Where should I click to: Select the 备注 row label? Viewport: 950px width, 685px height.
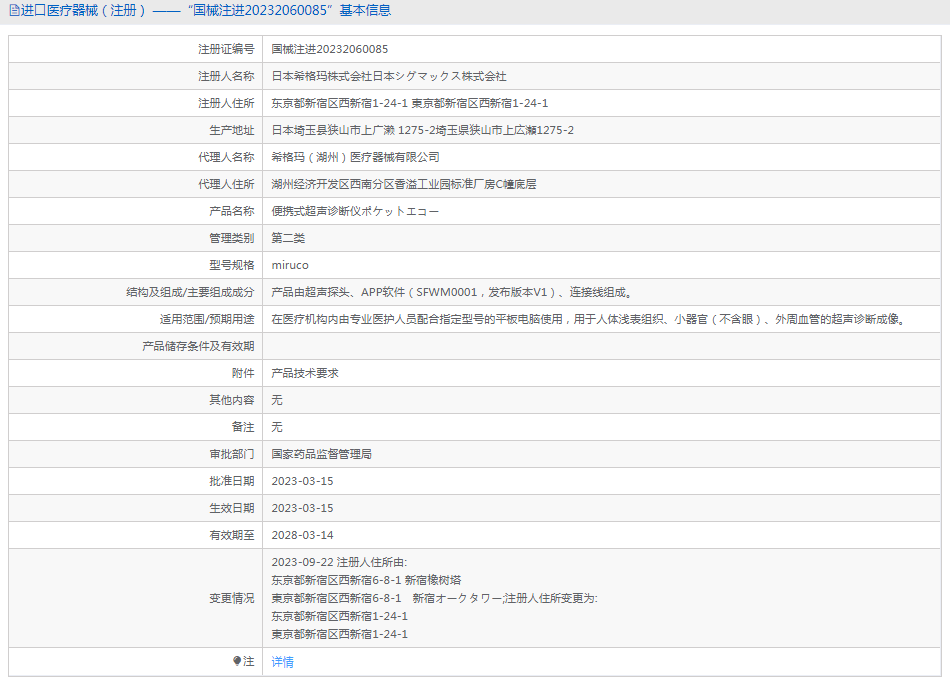tap(243, 427)
